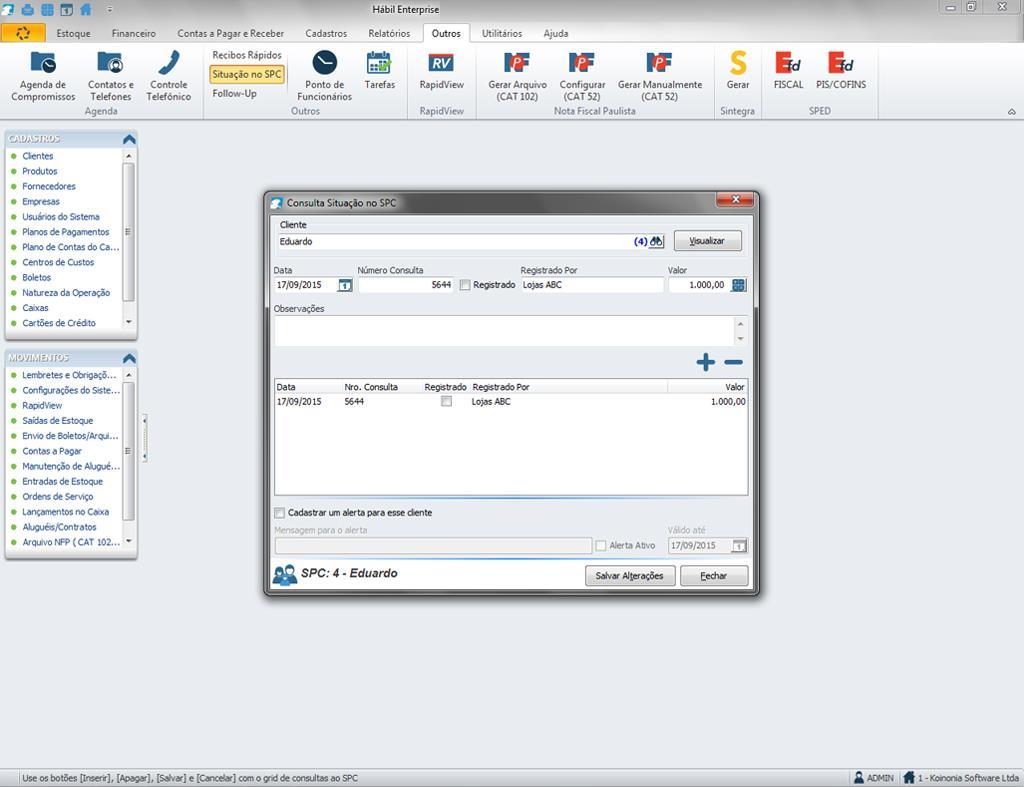This screenshot has width=1024, height=787.
Task: Open Ponto de Funcionários clock
Action: tap(325, 76)
